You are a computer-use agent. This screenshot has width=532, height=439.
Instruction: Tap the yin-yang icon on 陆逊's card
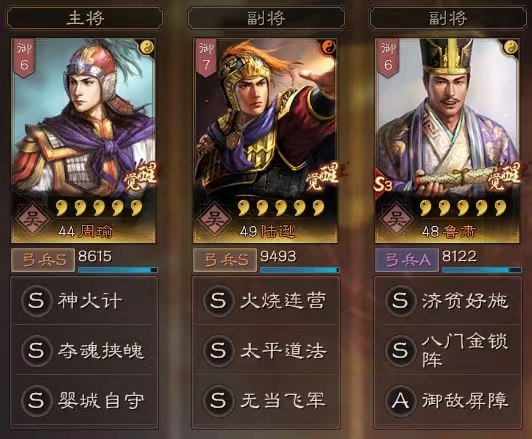pos(328,47)
